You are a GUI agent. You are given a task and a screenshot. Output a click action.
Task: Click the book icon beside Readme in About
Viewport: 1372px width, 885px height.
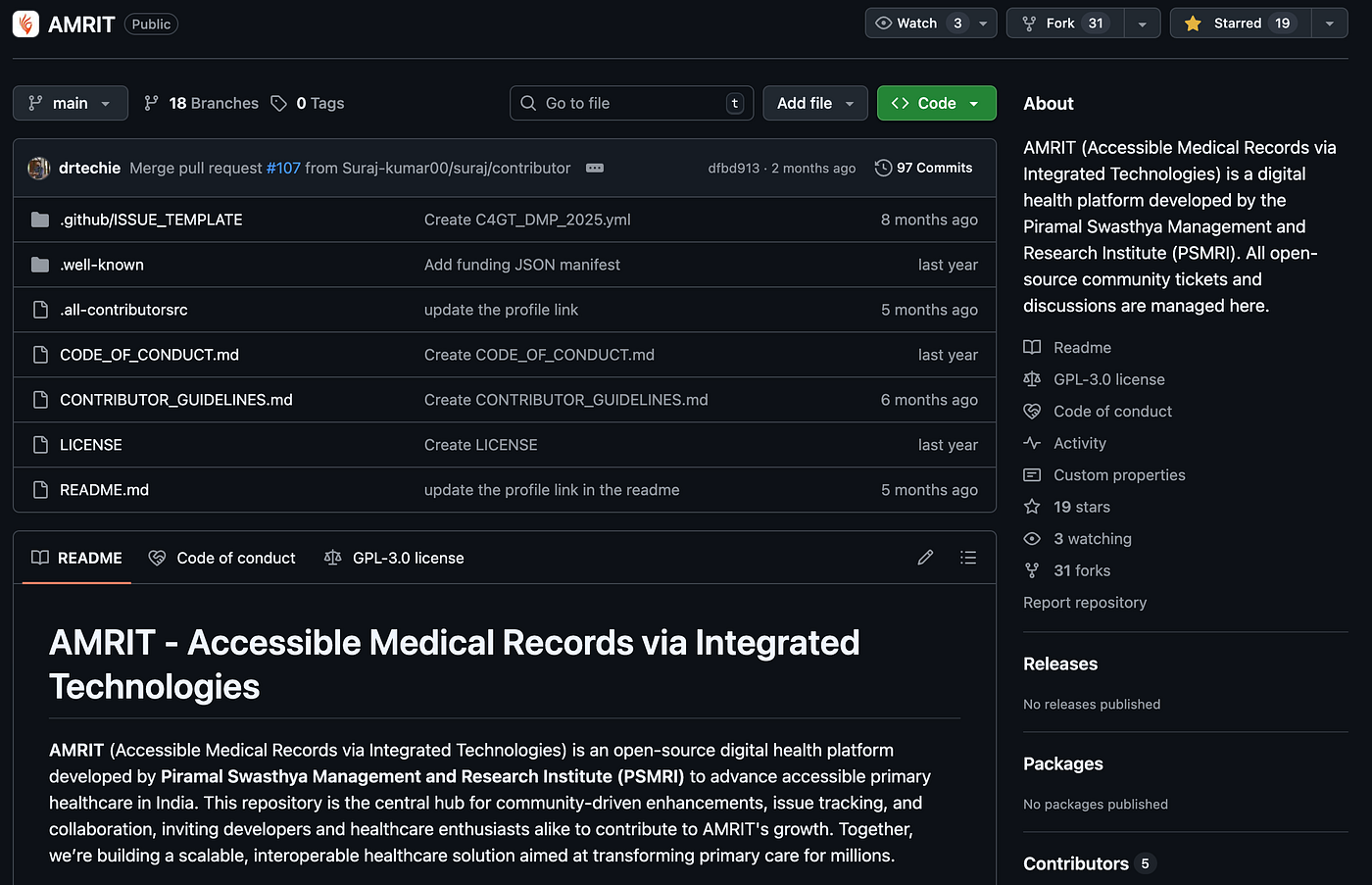pyautogui.click(x=1032, y=348)
